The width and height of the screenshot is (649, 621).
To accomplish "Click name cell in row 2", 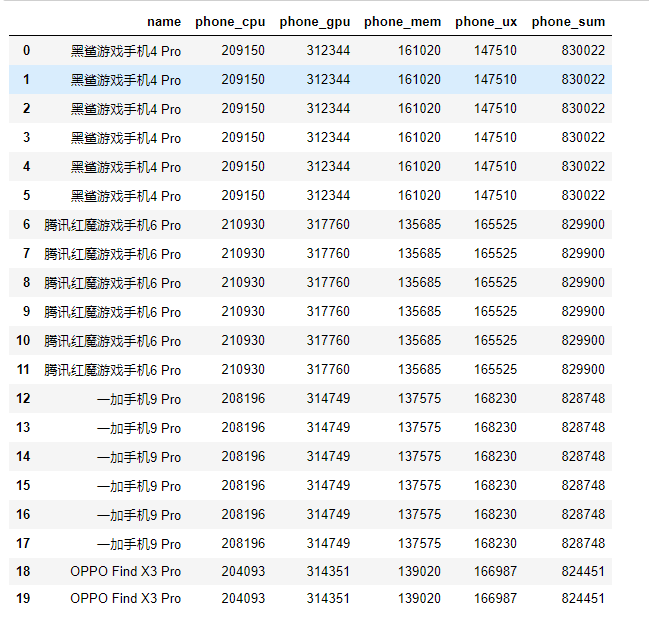I will [x=126, y=109].
